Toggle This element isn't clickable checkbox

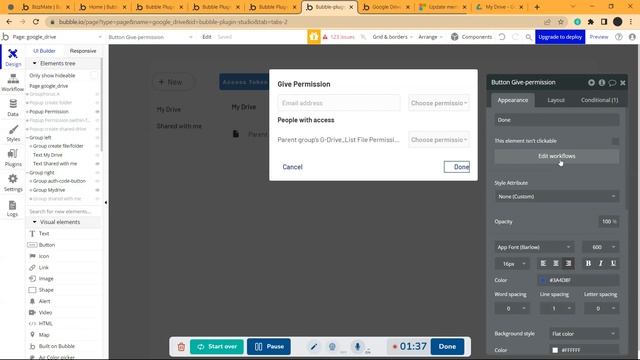(615, 141)
